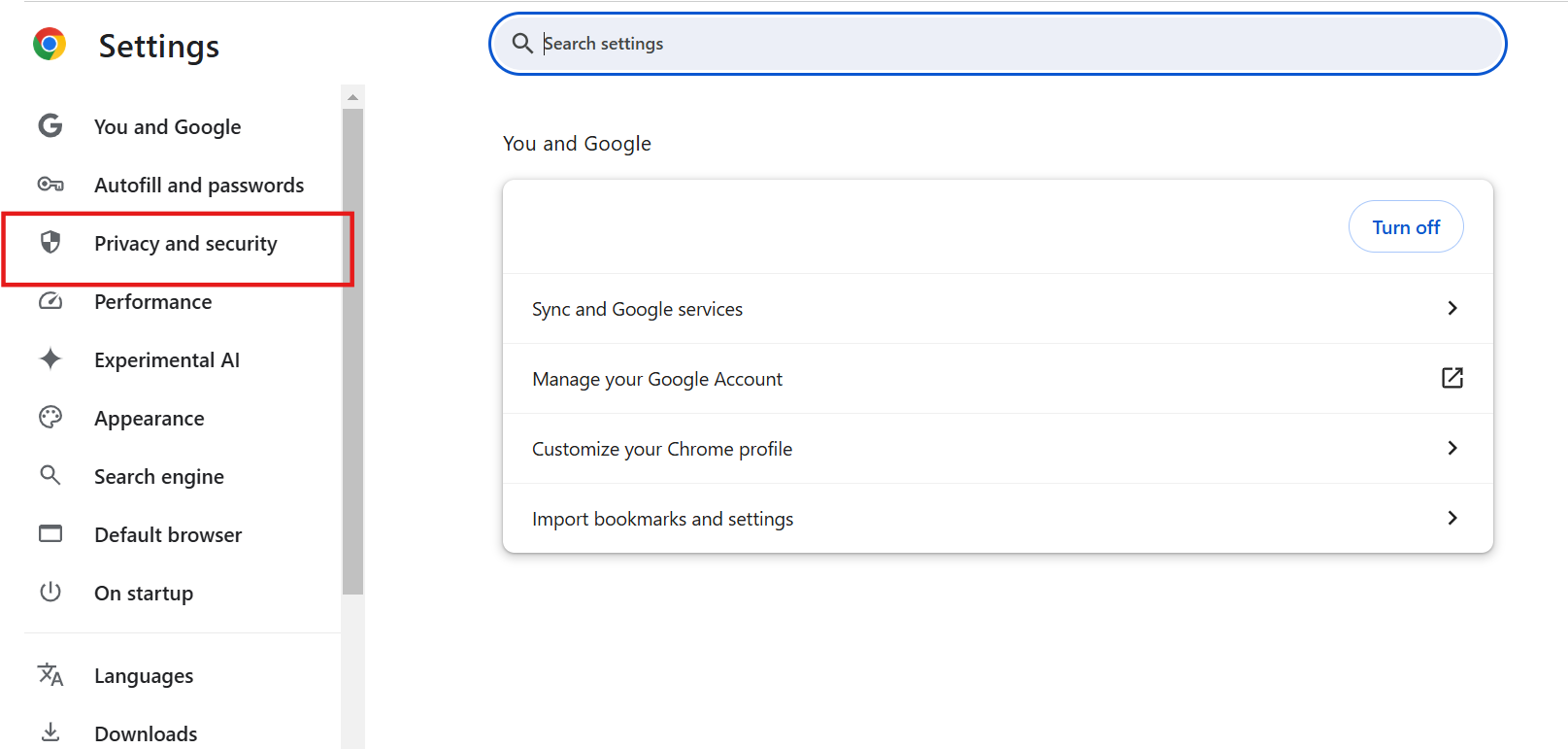Viewport: 1568px width, 749px height.
Task: Click the power icon for On startup
Action: 50,592
